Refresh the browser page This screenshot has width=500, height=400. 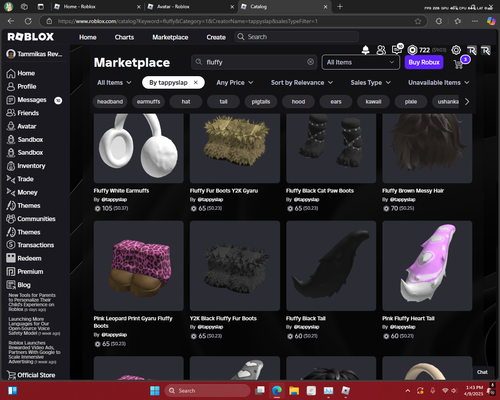click(x=28, y=21)
